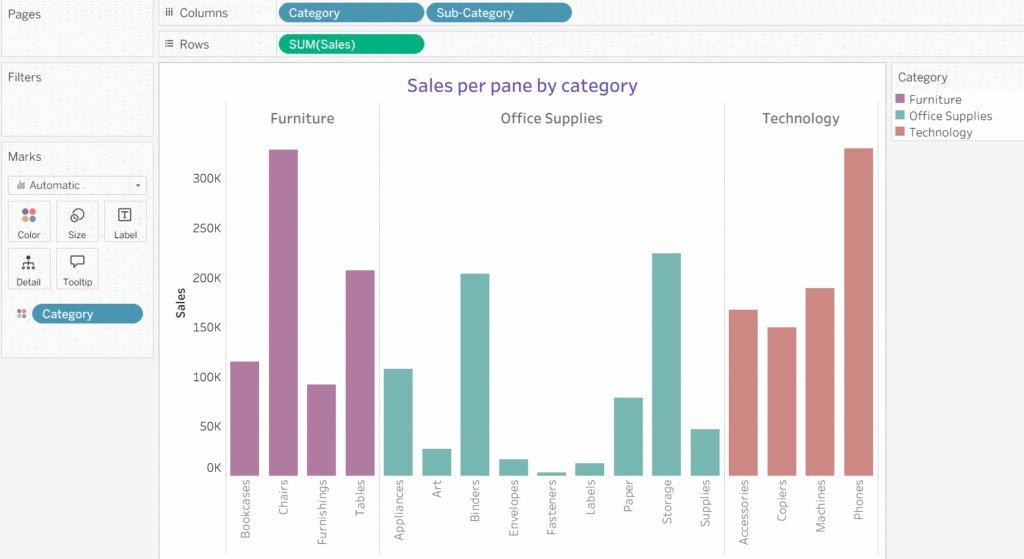Click the Phones bar in Technology
This screenshot has width=1024, height=559.
point(858,312)
